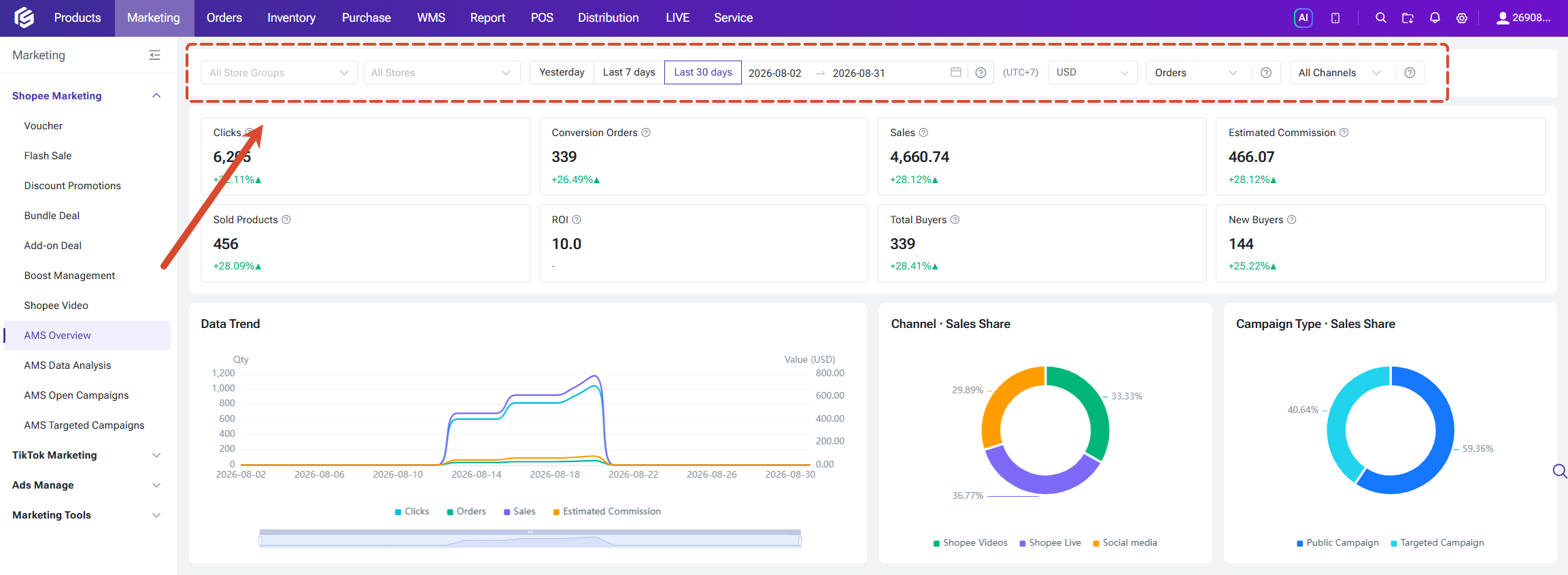Click the Sold Products info icon
The image size is (1568, 575).
click(x=286, y=220)
